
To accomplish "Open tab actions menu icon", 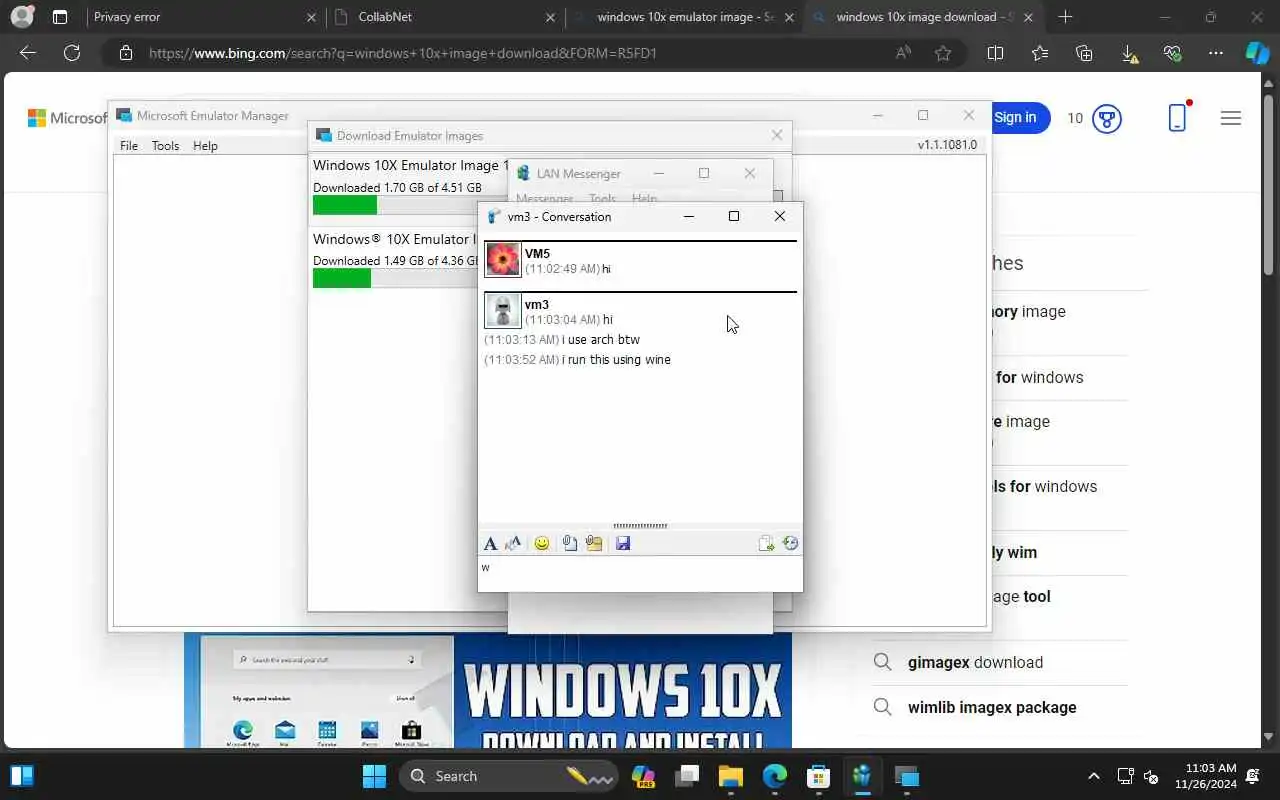I will pyautogui.click(x=60, y=17).
